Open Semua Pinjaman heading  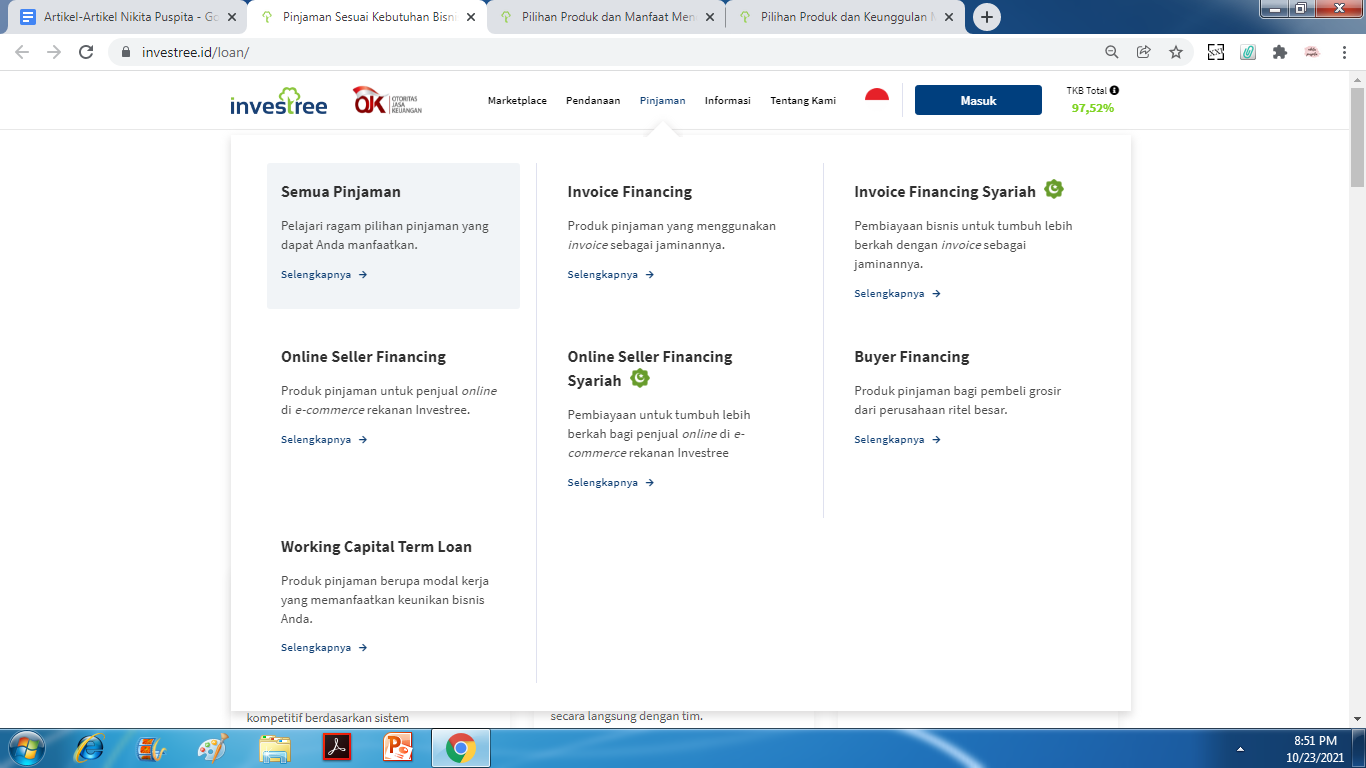[341, 192]
